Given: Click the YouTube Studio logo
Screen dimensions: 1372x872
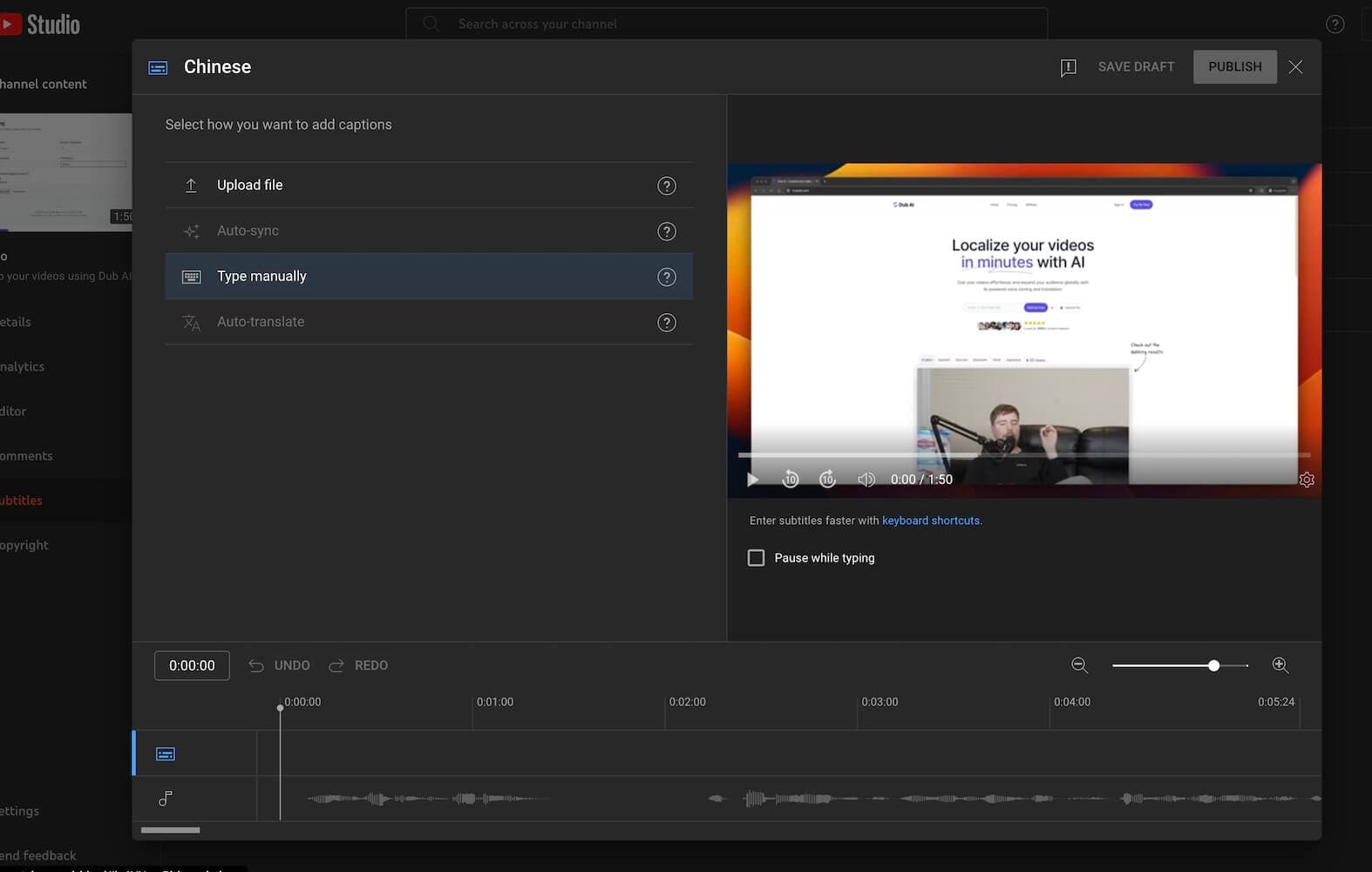Looking at the screenshot, I should (40, 24).
